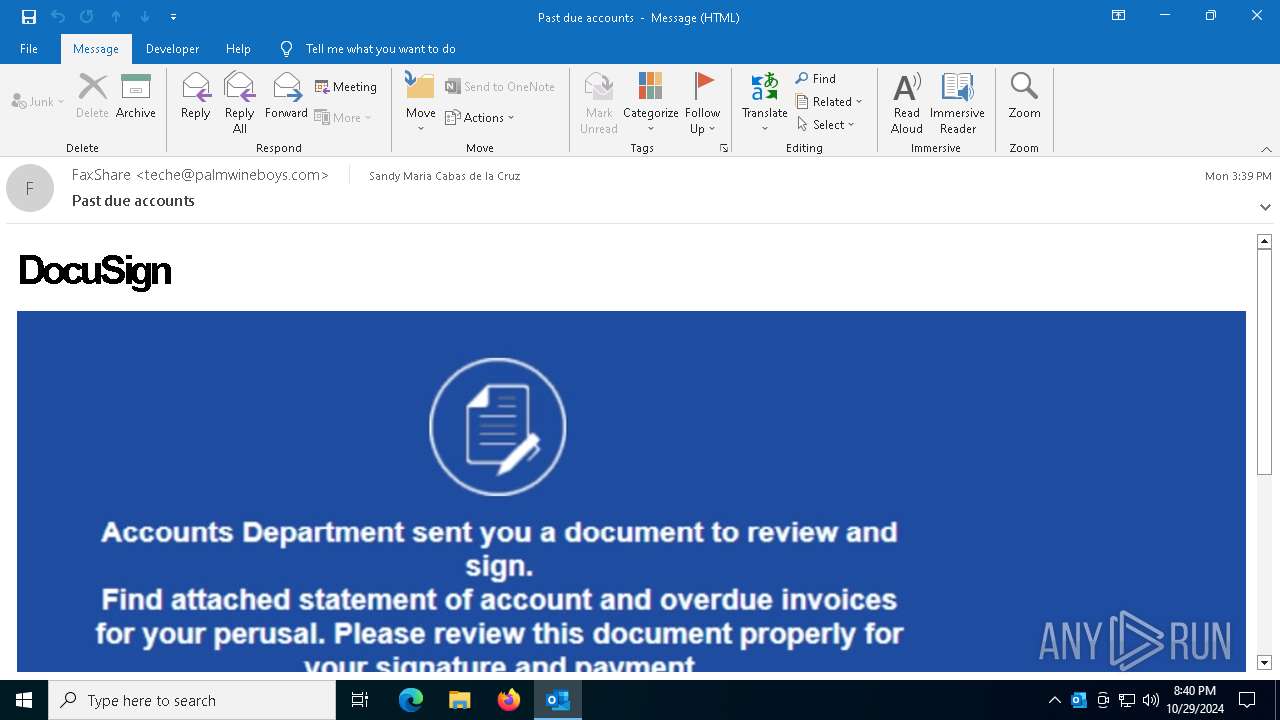The height and width of the screenshot is (720, 1280).
Task: Start Read Aloud
Action: [x=907, y=103]
